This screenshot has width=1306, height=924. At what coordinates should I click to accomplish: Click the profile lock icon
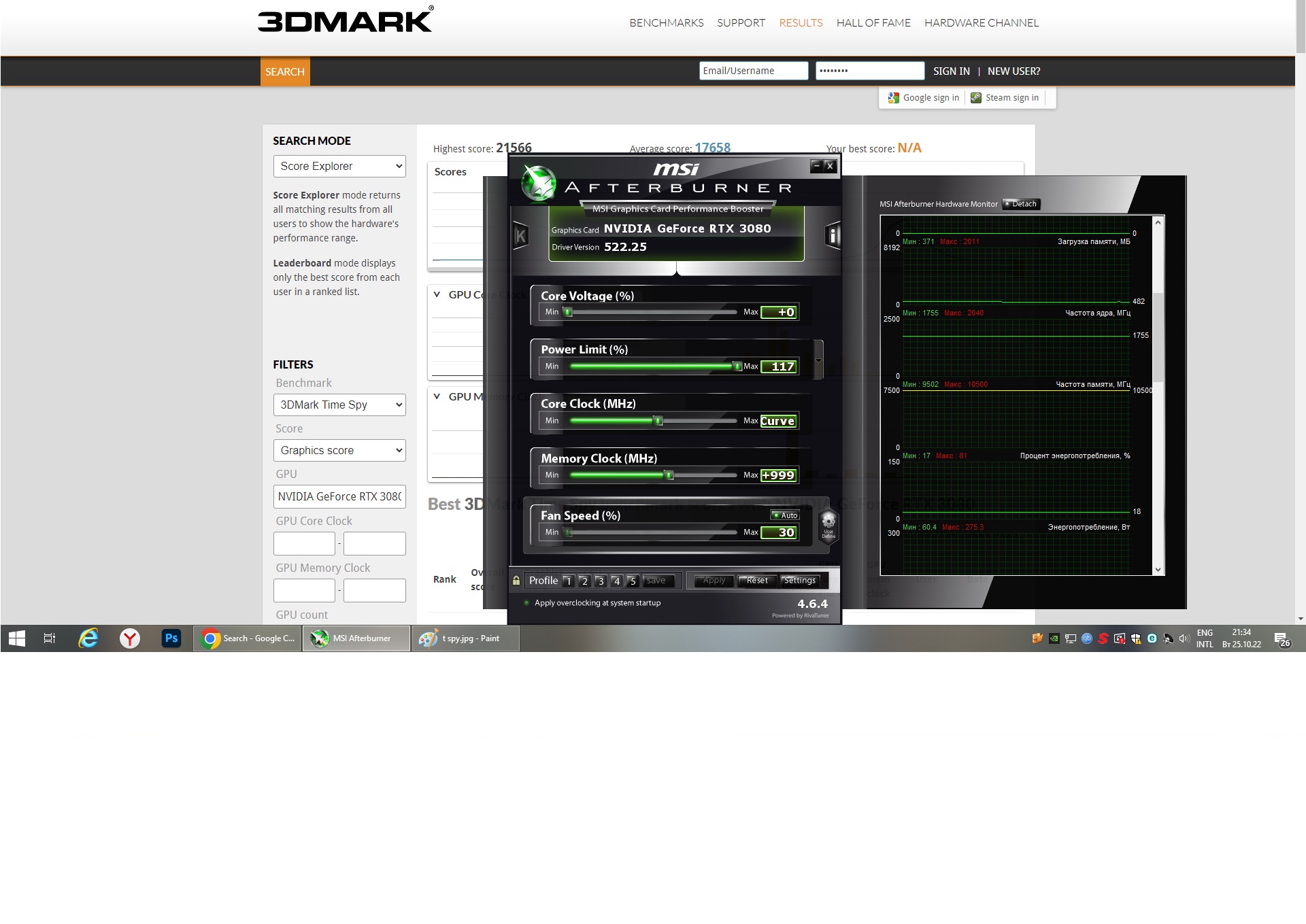click(x=516, y=581)
